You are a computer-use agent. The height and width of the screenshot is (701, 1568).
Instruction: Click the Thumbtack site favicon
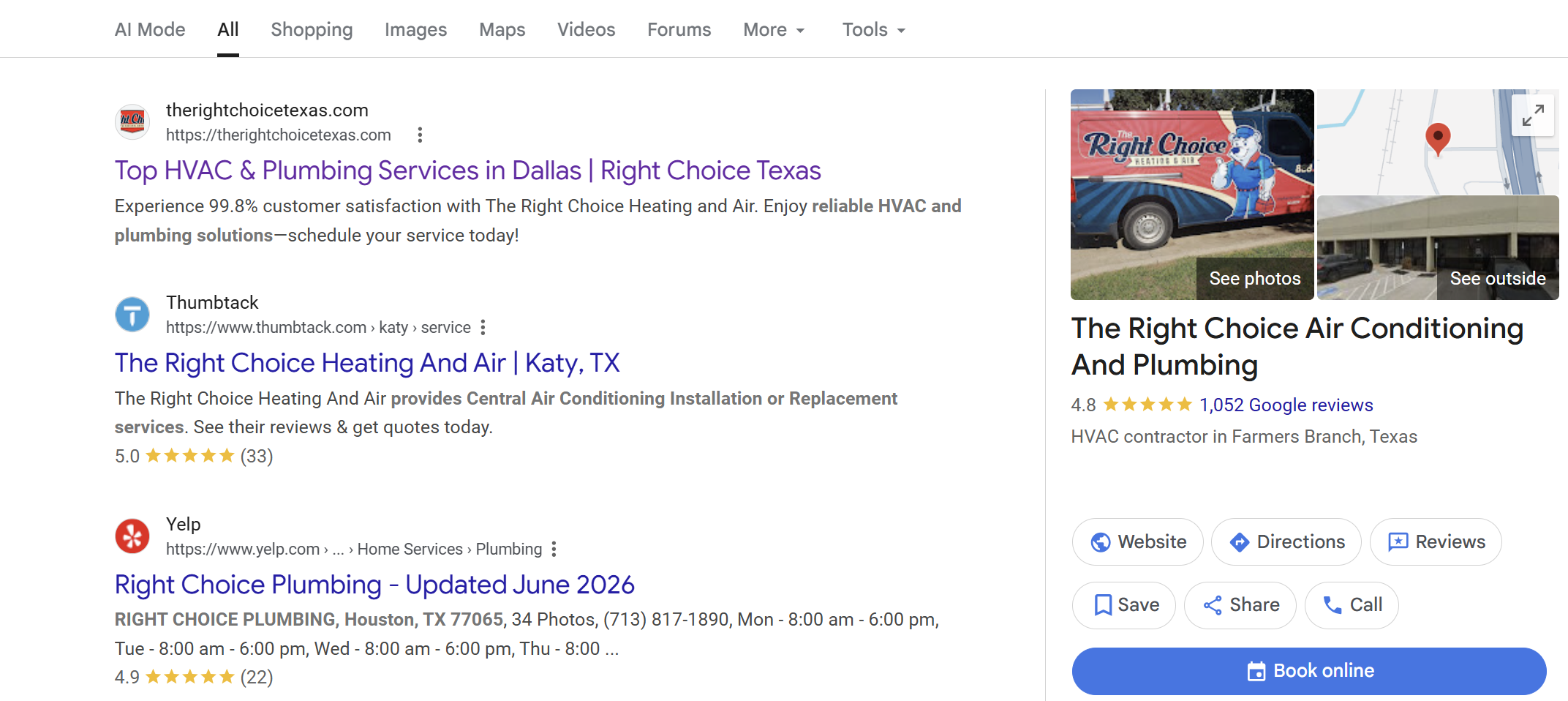[132, 314]
